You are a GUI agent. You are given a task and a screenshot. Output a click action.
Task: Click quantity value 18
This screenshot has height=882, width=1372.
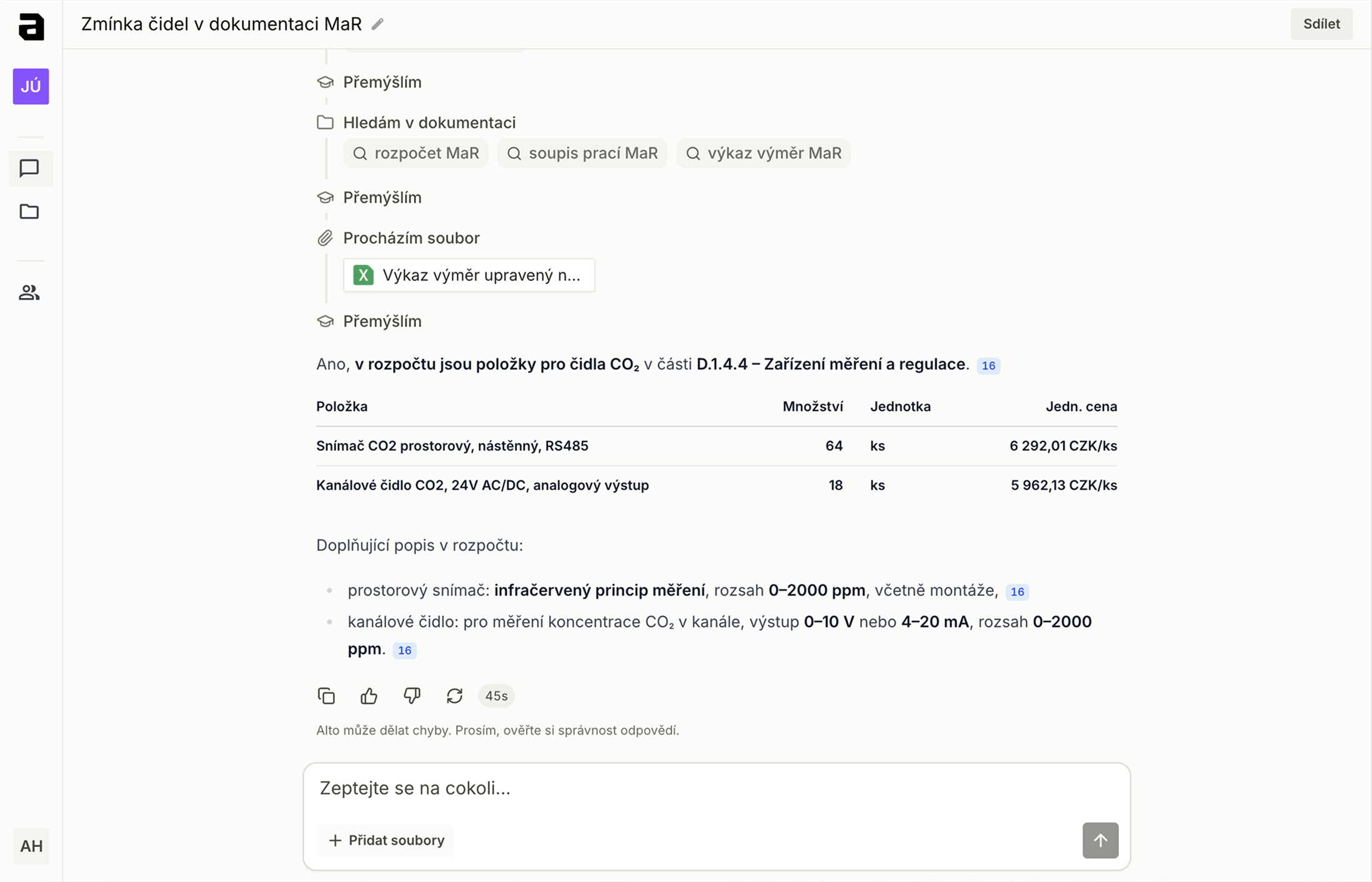[836, 485]
